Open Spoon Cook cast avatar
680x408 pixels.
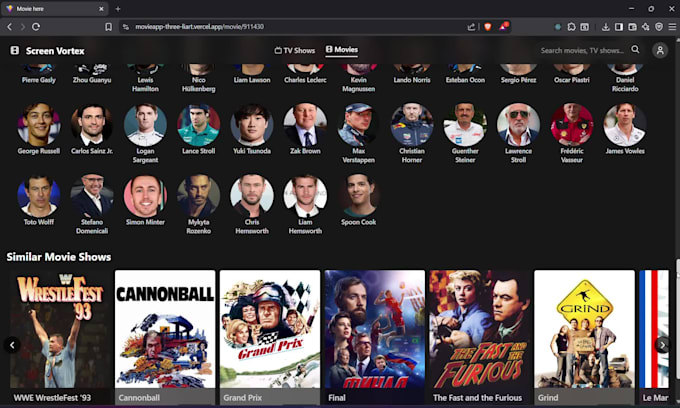pyautogui.click(x=359, y=195)
